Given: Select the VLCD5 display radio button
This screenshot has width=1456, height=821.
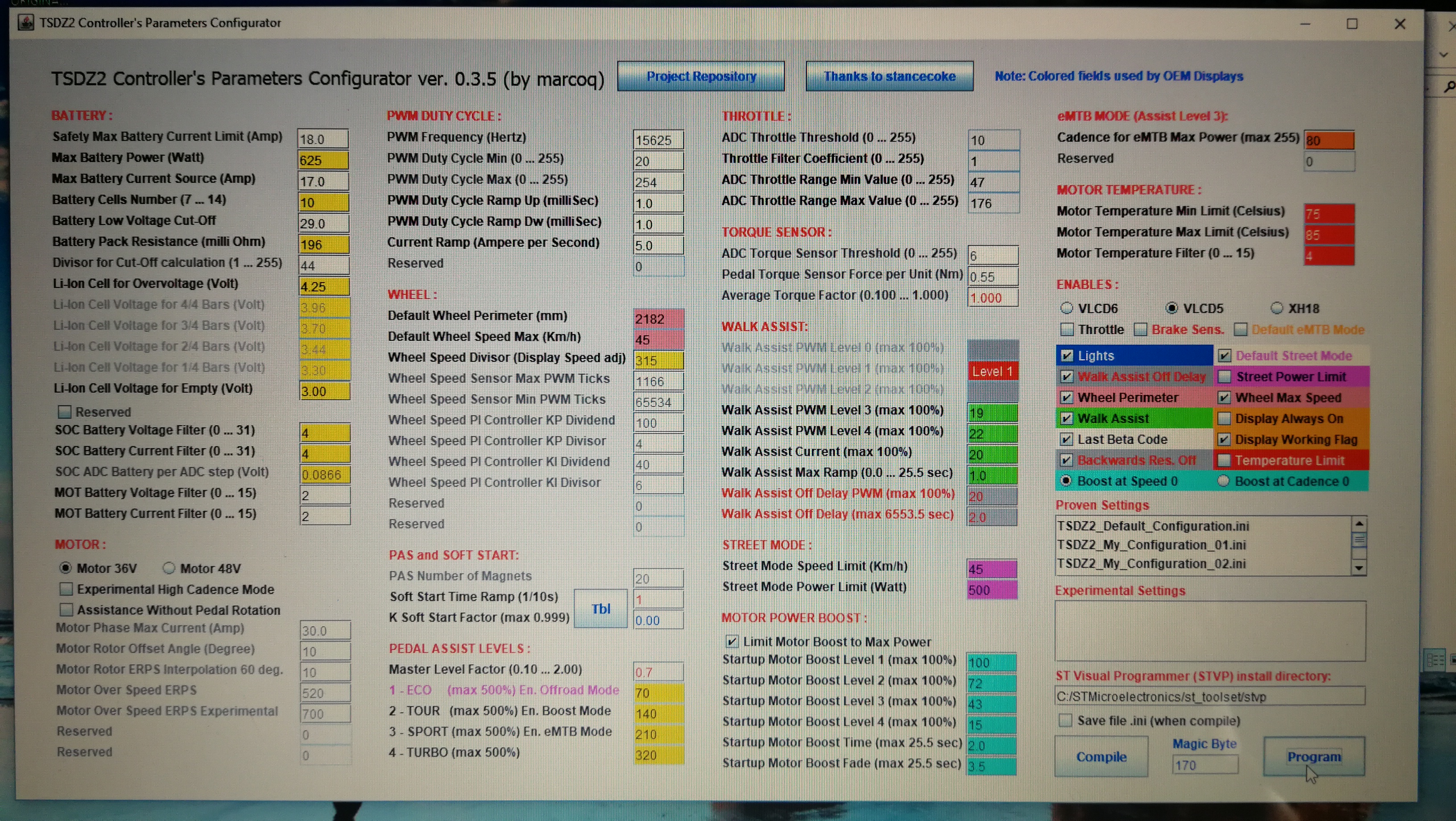Looking at the screenshot, I should (x=1172, y=308).
